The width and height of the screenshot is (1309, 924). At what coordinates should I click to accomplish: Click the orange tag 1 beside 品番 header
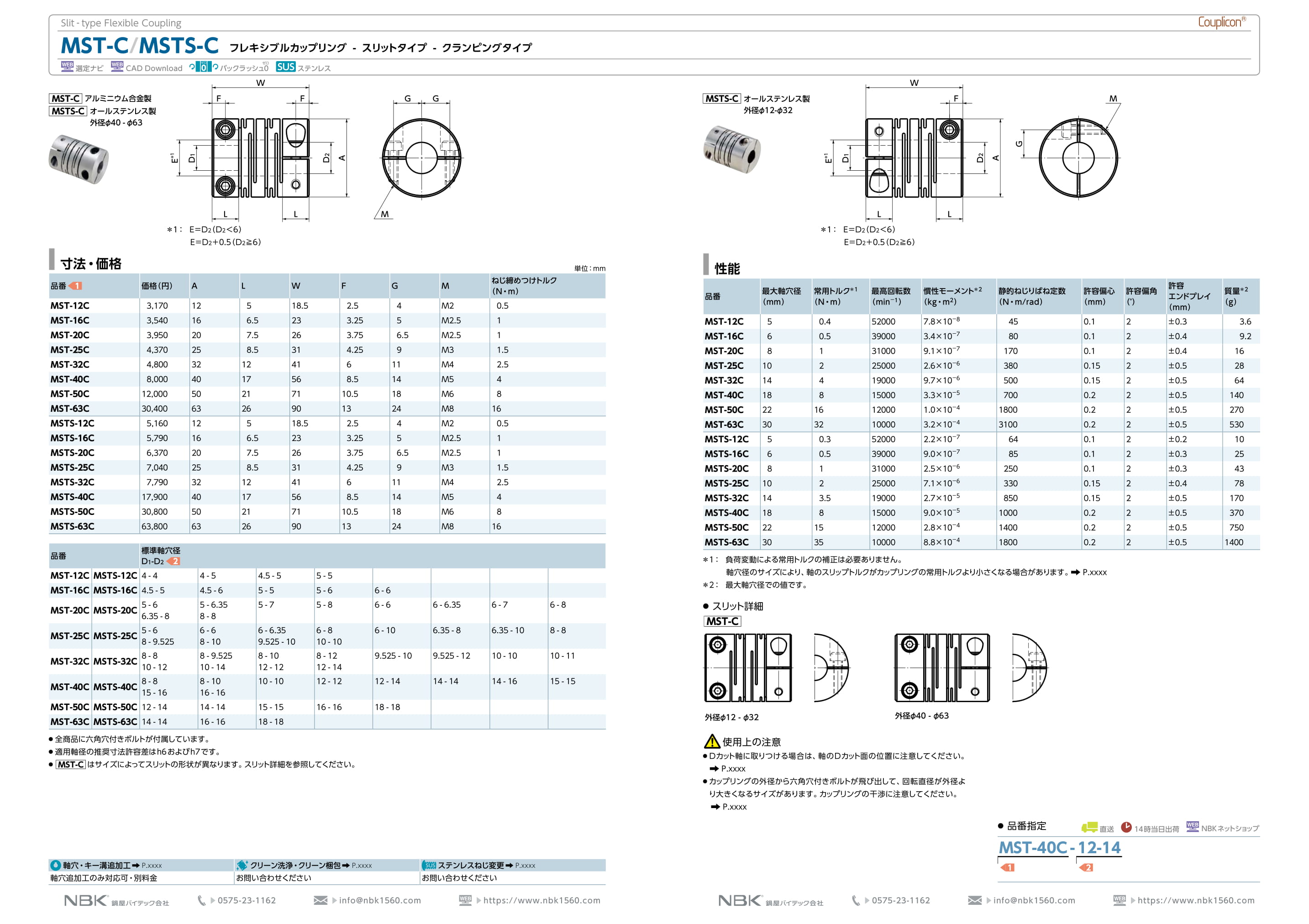[x=75, y=286]
